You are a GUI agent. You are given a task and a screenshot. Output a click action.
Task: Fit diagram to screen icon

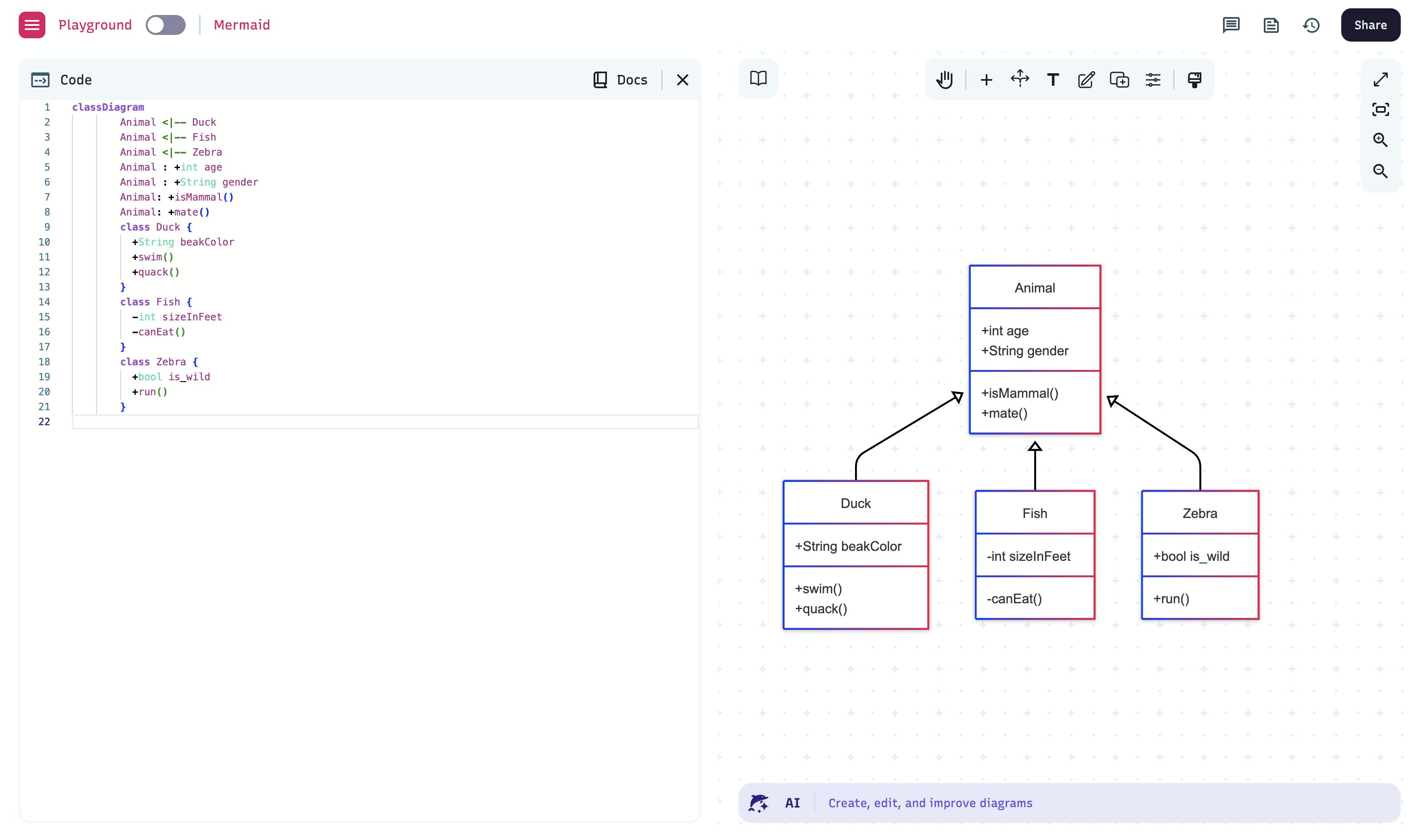tap(1380, 109)
